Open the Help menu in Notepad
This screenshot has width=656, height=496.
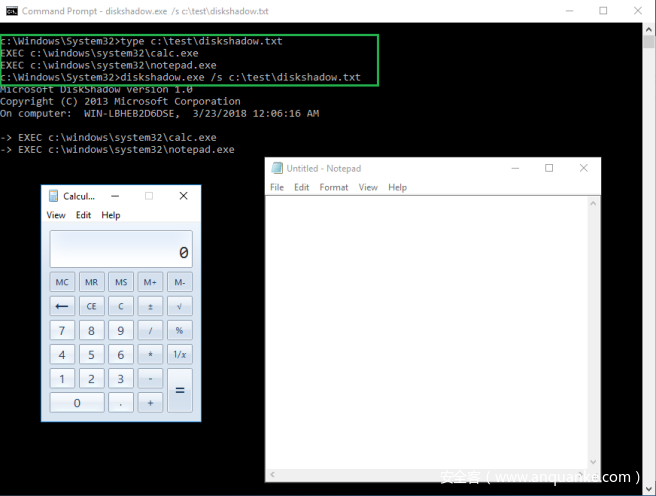click(397, 187)
